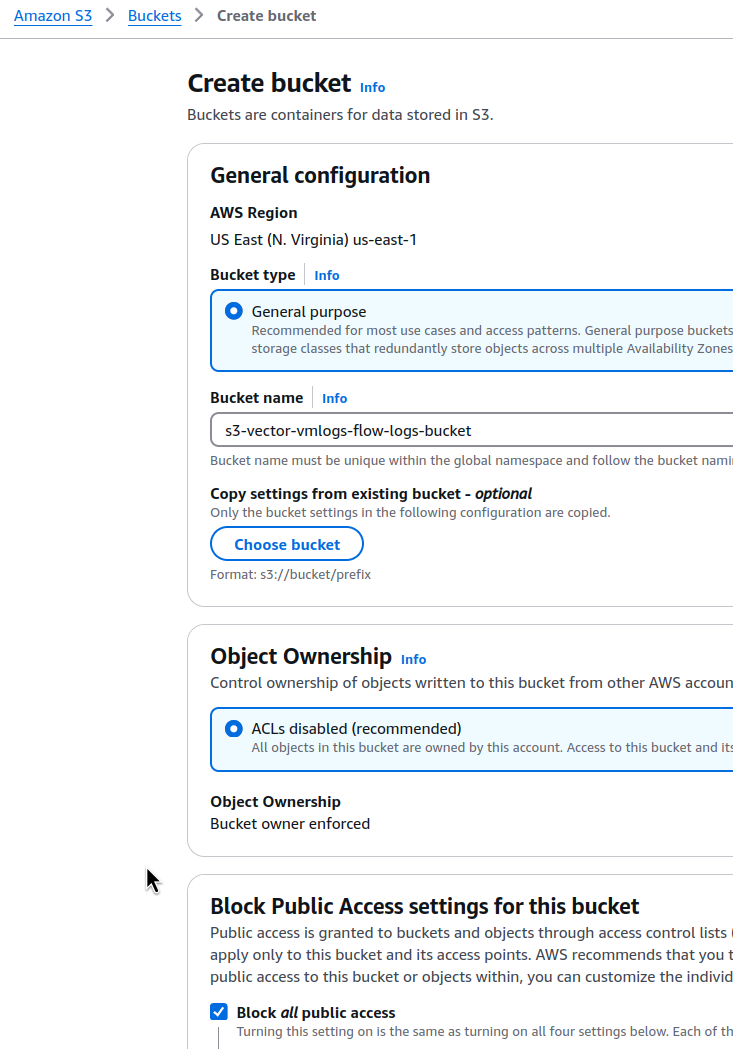Click the Choose bucket button
Screen dimensions: 733x1049
287,545
